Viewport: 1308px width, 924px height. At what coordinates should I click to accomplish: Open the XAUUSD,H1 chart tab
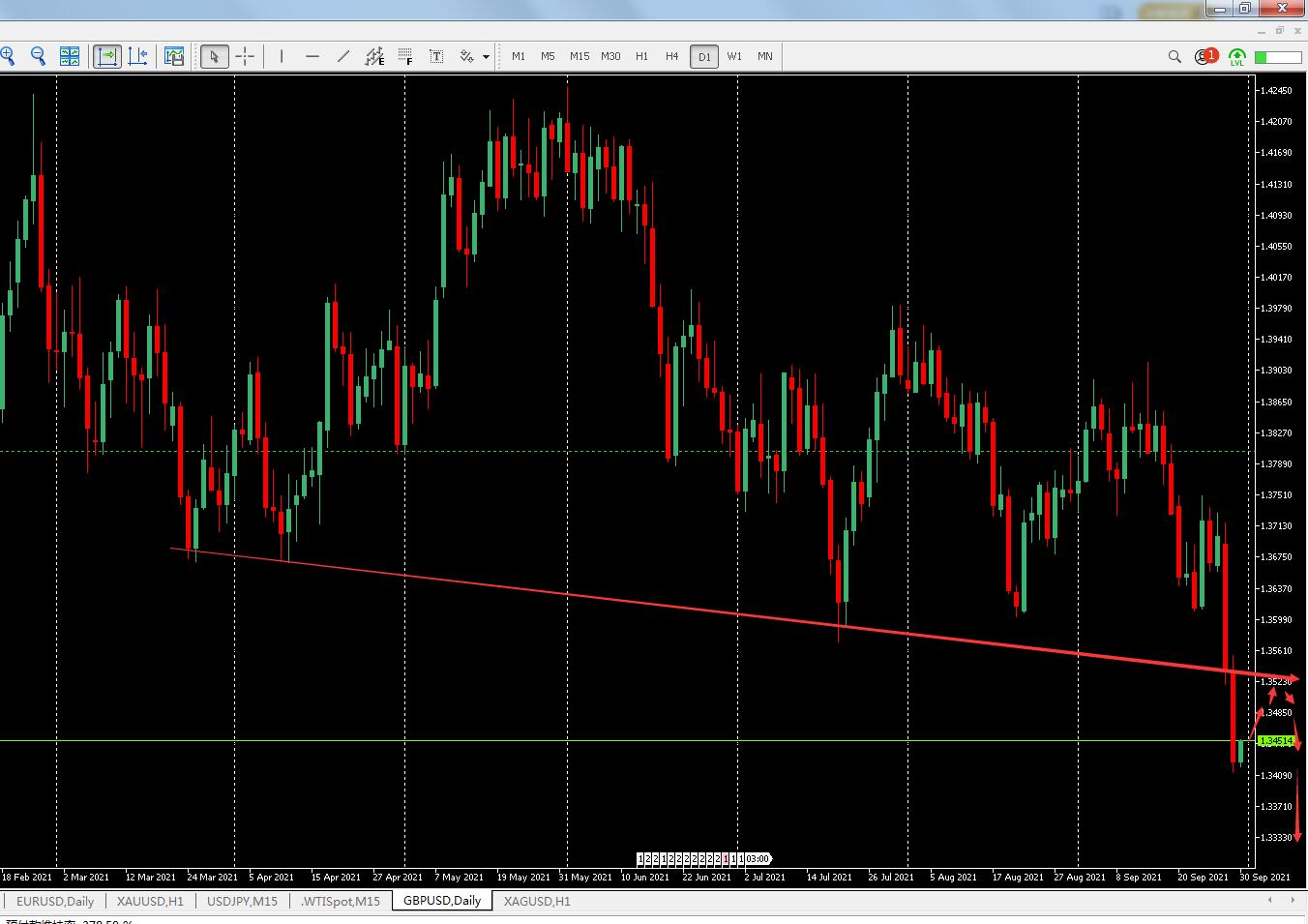(150, 901)
